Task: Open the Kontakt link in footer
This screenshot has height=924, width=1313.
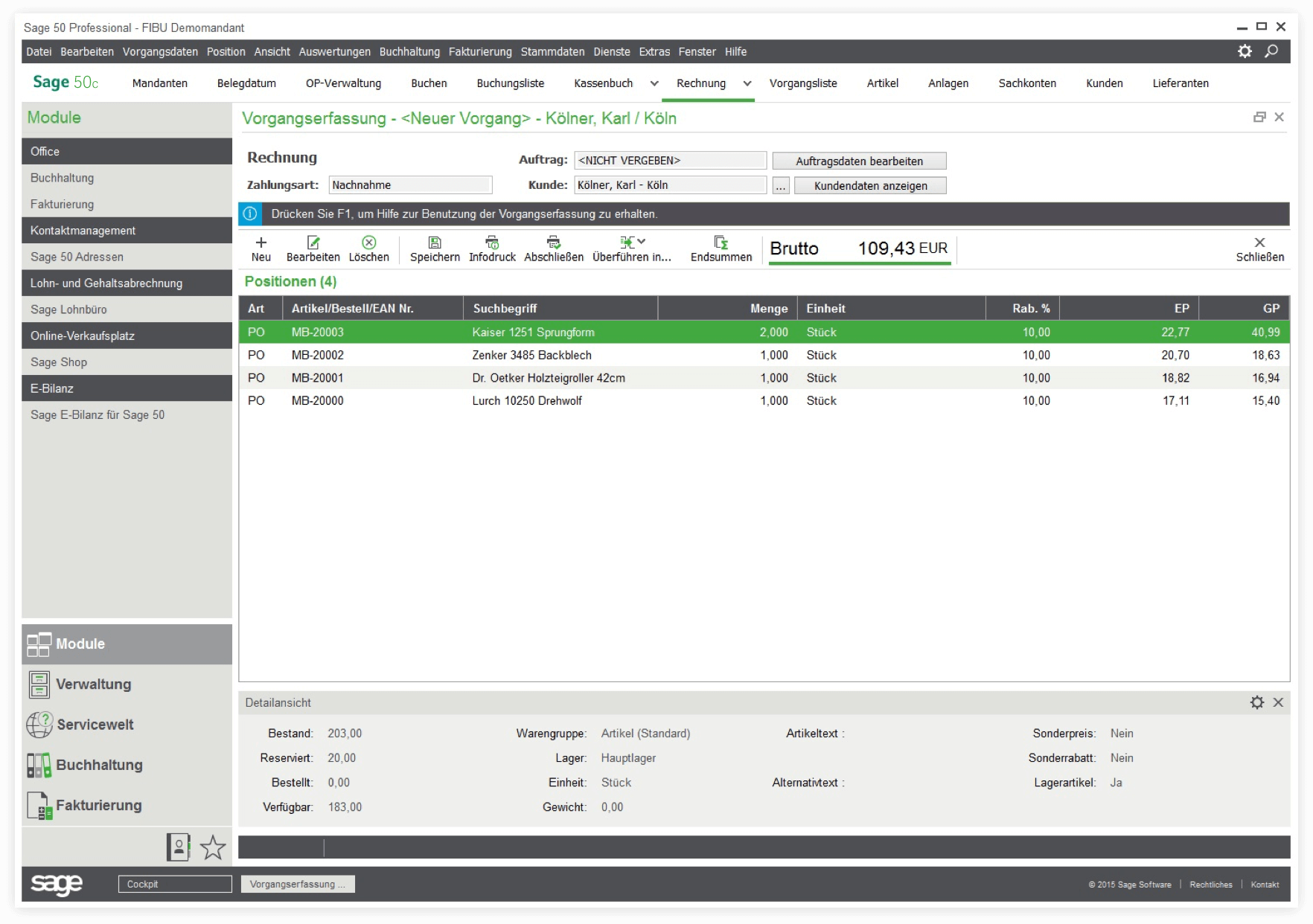Action: (x=1265, y=885)
